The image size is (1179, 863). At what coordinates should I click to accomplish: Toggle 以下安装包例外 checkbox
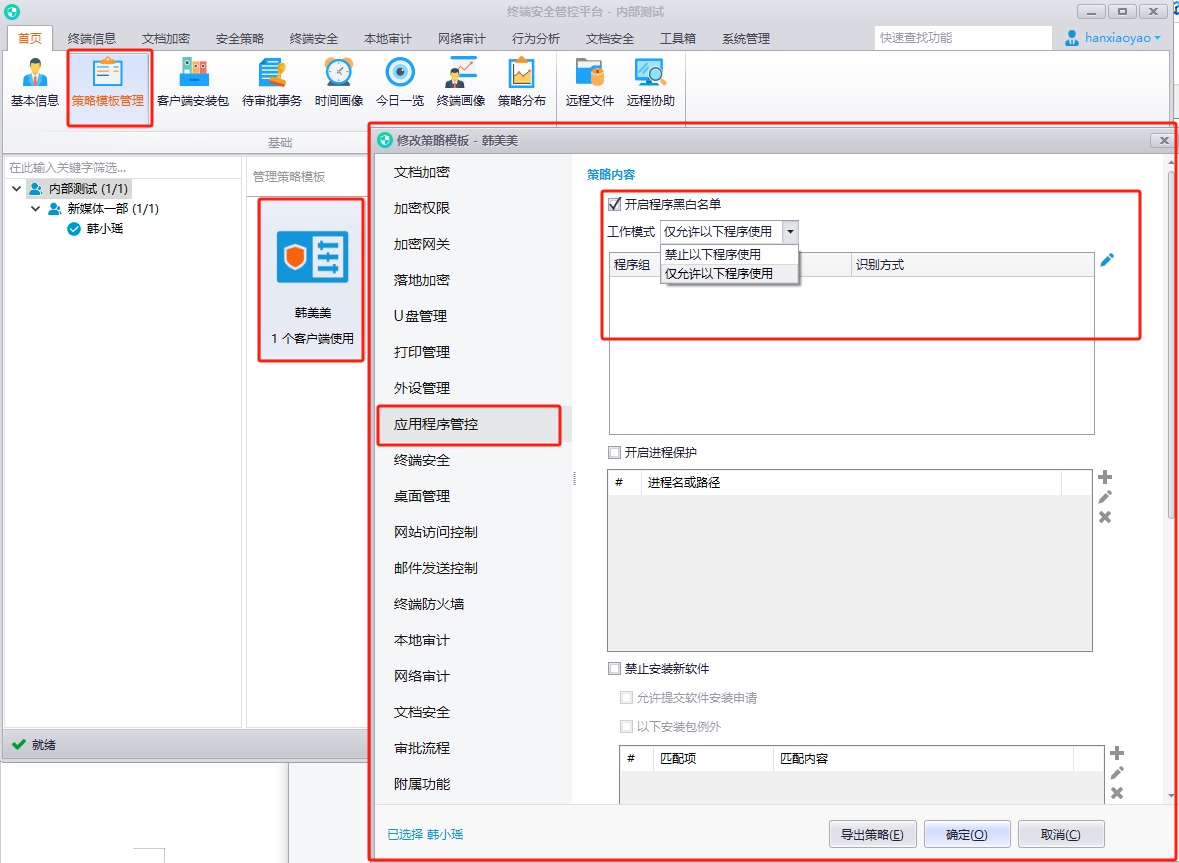626,726
